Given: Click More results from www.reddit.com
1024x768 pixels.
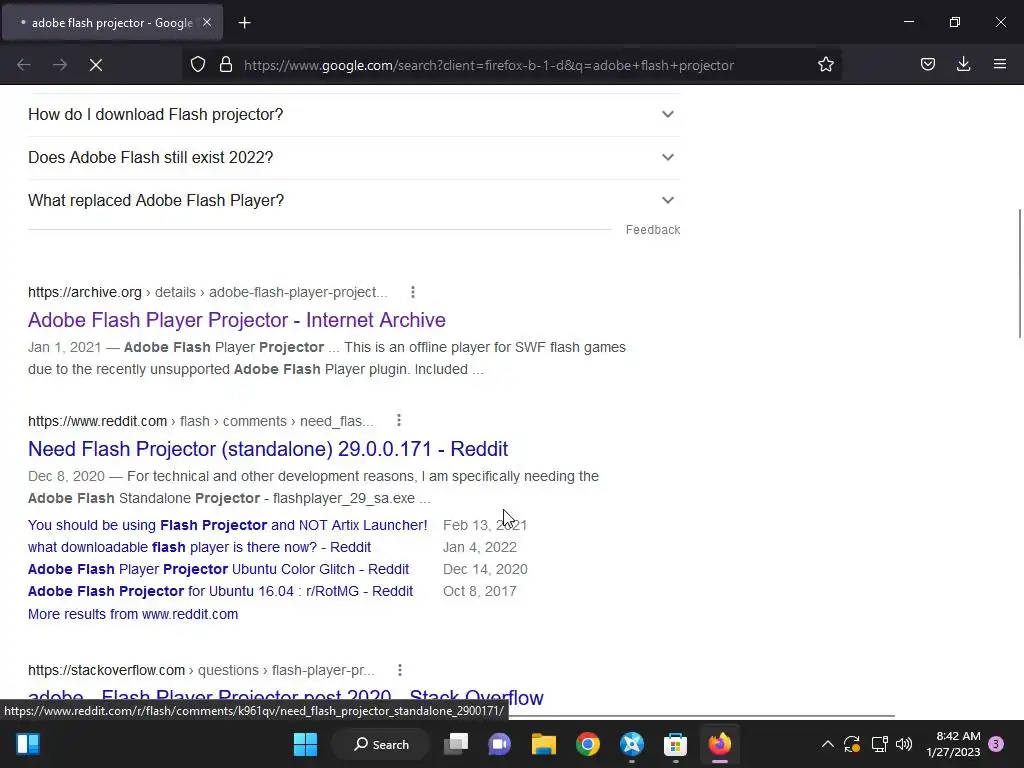Looking at the screenshot, I should (x=133, y=615).
